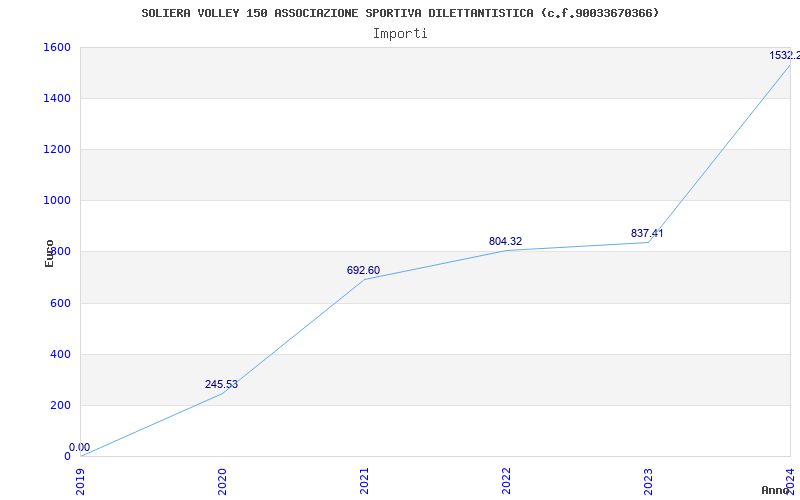
Task: Click the 1000 y-axis tick label
Action: 57,201
